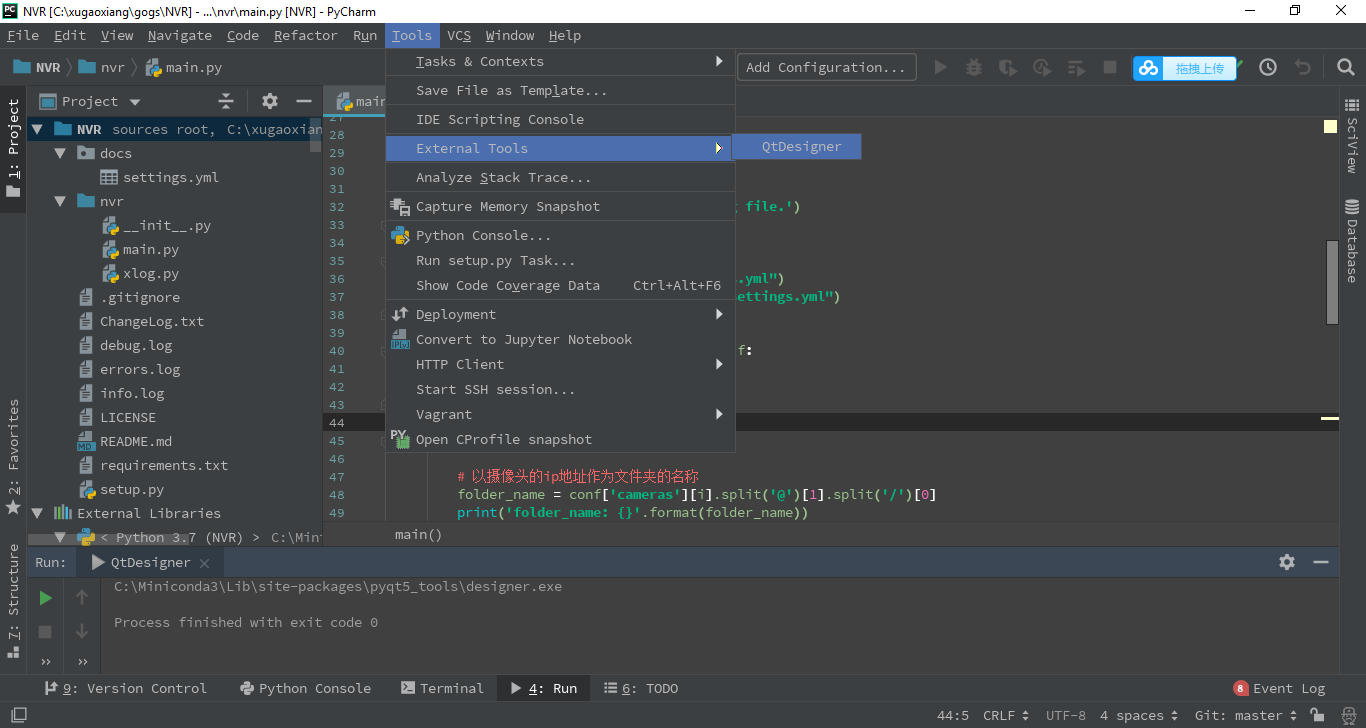This screenshot has width=1366, height=728.
Task: Click Project panel settings gear
Action: [270, 101]
